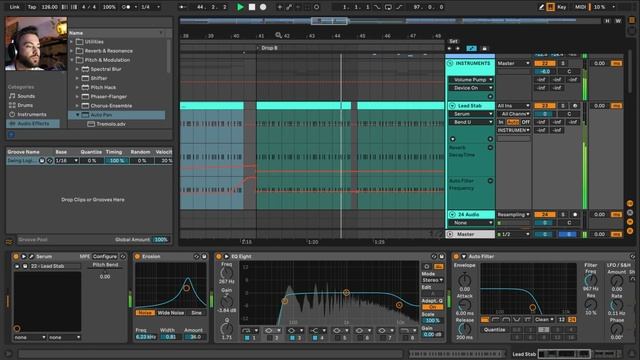Toggle the Draw Mode pencil icon
Image resolution: width=640 pixels, height=360 pixels.
[541, 7]
